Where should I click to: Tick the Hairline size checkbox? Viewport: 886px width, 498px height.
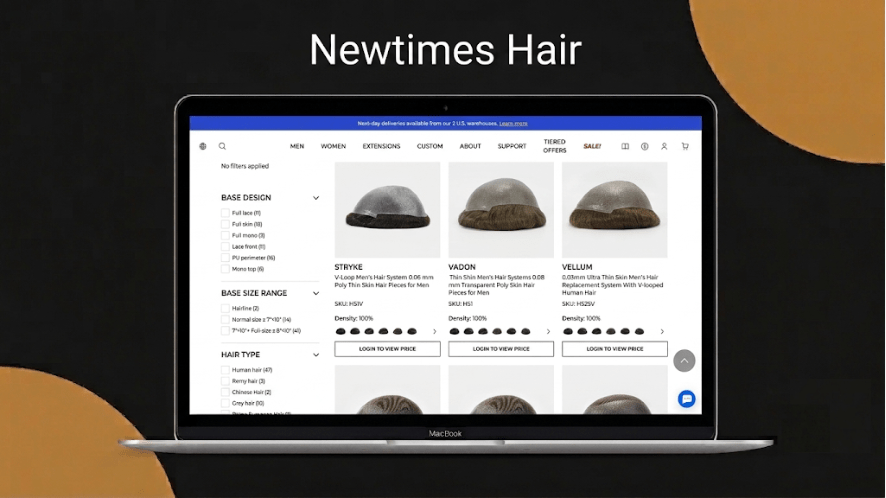[x=225, y=309]
